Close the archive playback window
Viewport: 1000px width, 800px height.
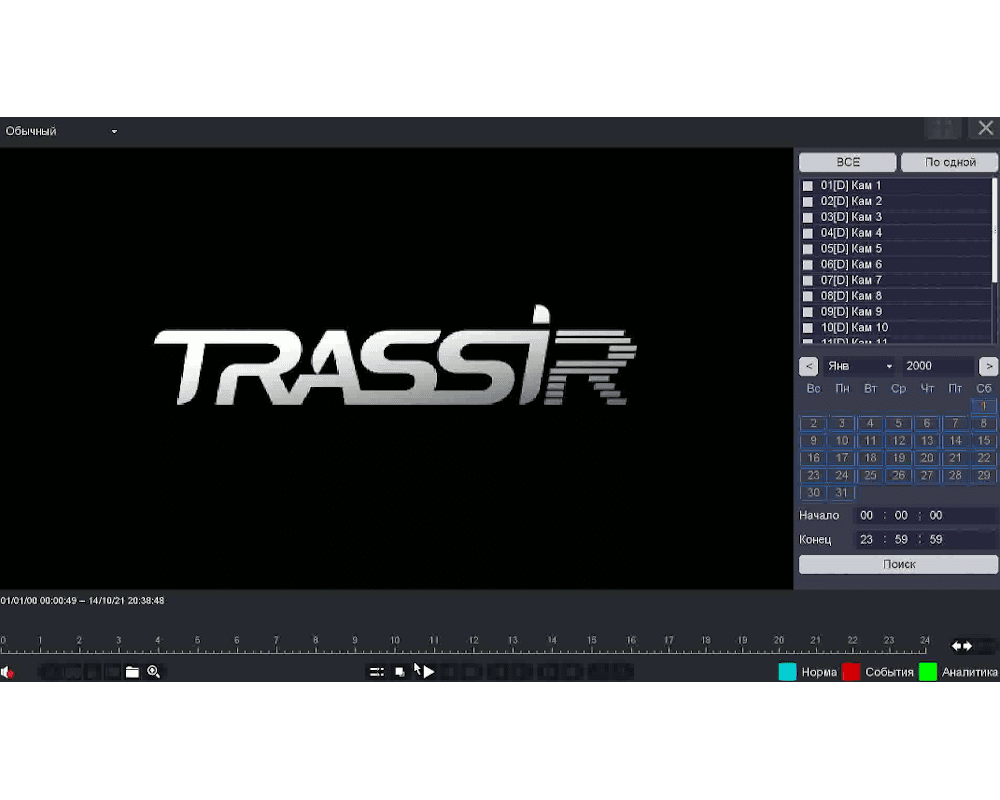coord(985,128)
